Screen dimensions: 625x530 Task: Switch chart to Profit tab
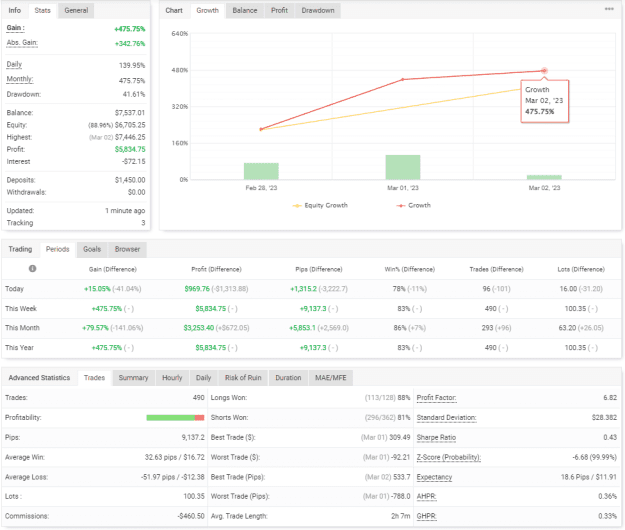point(279,10)
